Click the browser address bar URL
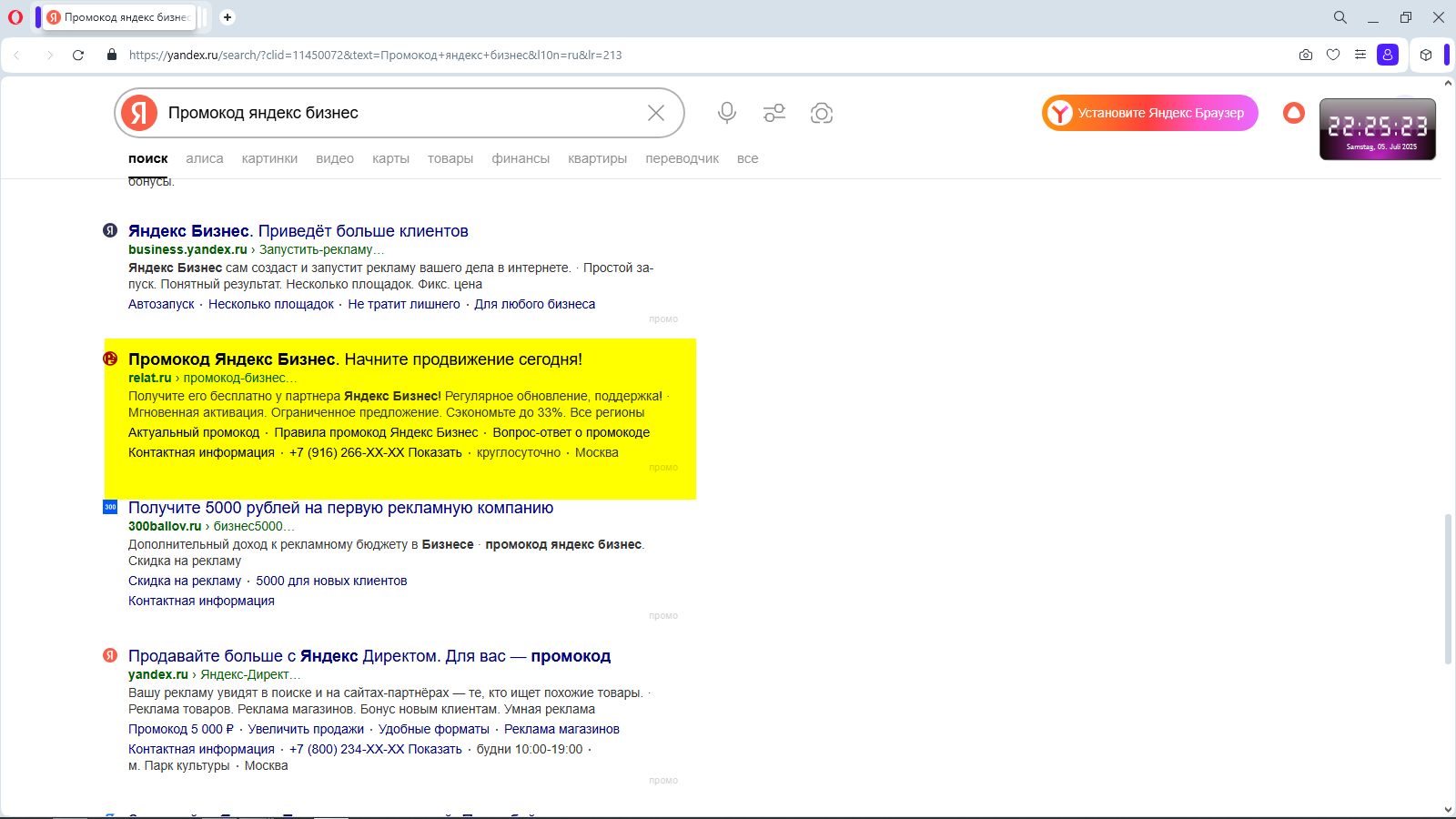The width and height of the screenshot is (1456, 819). [x=376, y=55]
